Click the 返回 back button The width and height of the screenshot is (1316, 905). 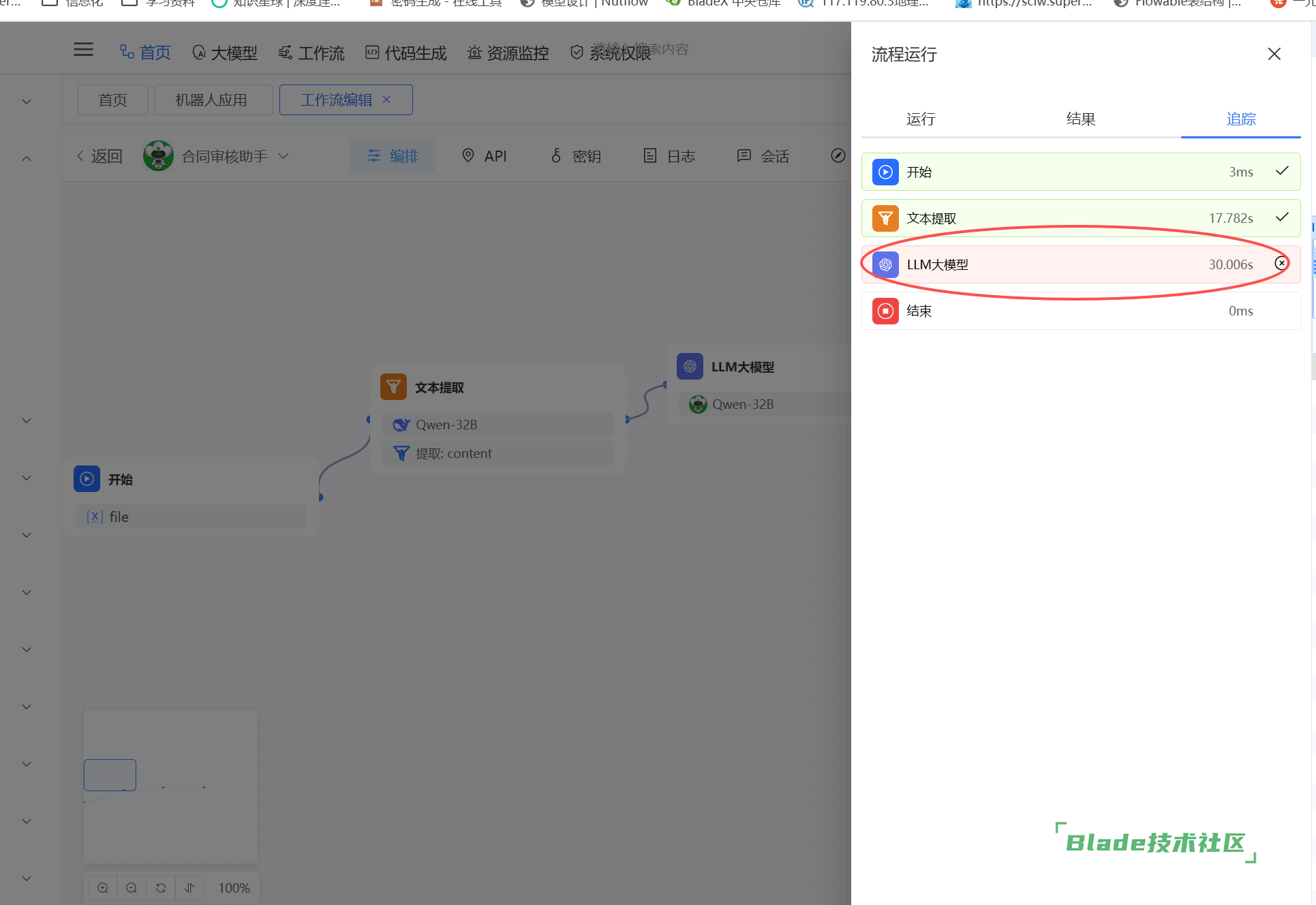pyautogui.click(x=99, y=156)
